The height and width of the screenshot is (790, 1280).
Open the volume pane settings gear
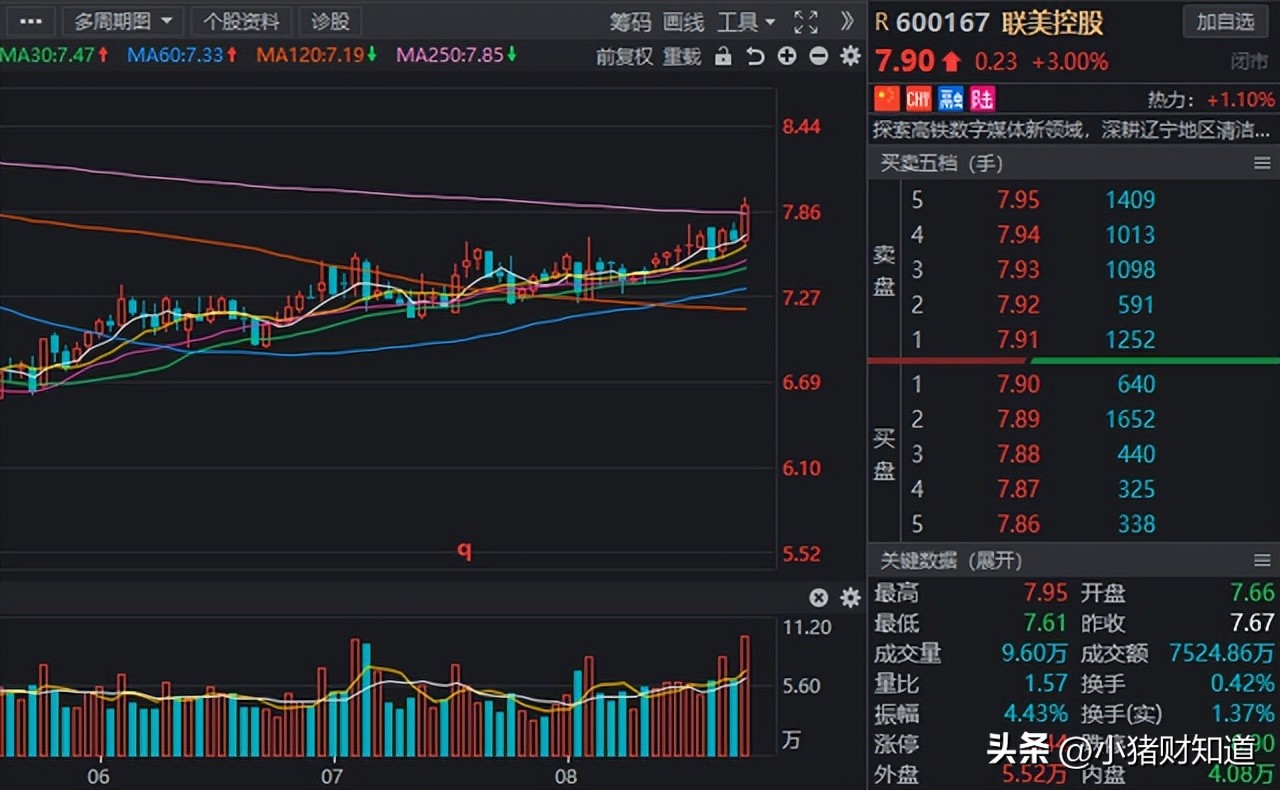click(x=849, y=597)
